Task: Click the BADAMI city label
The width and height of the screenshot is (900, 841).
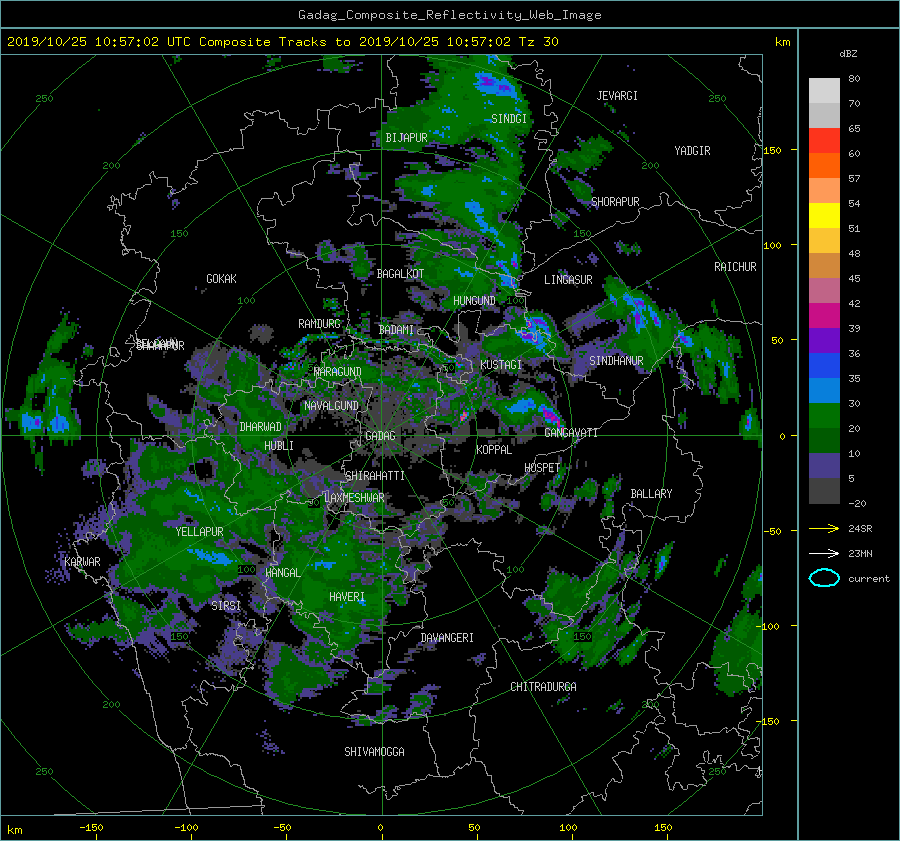Action: (x=396, y=330)
